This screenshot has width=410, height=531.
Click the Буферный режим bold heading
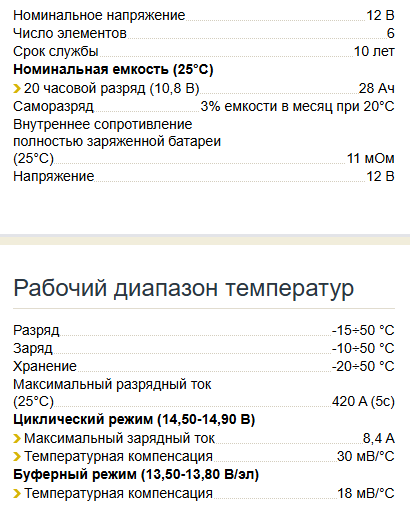point(136,474)
